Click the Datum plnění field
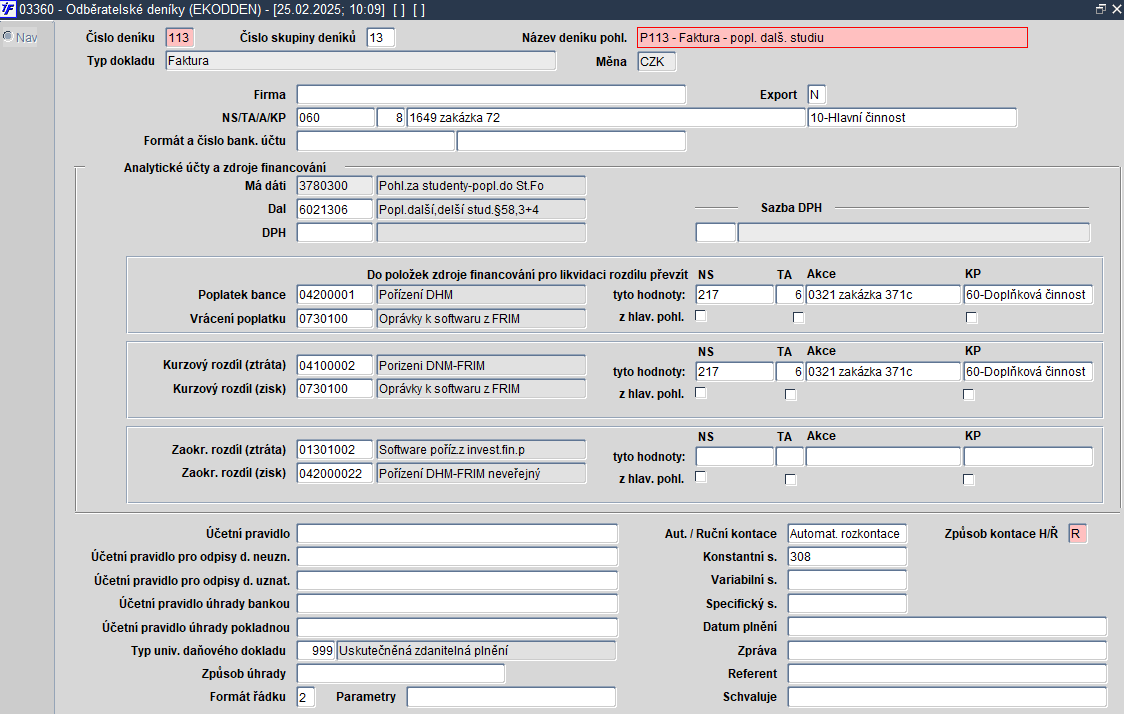 [x=948, y=627]
